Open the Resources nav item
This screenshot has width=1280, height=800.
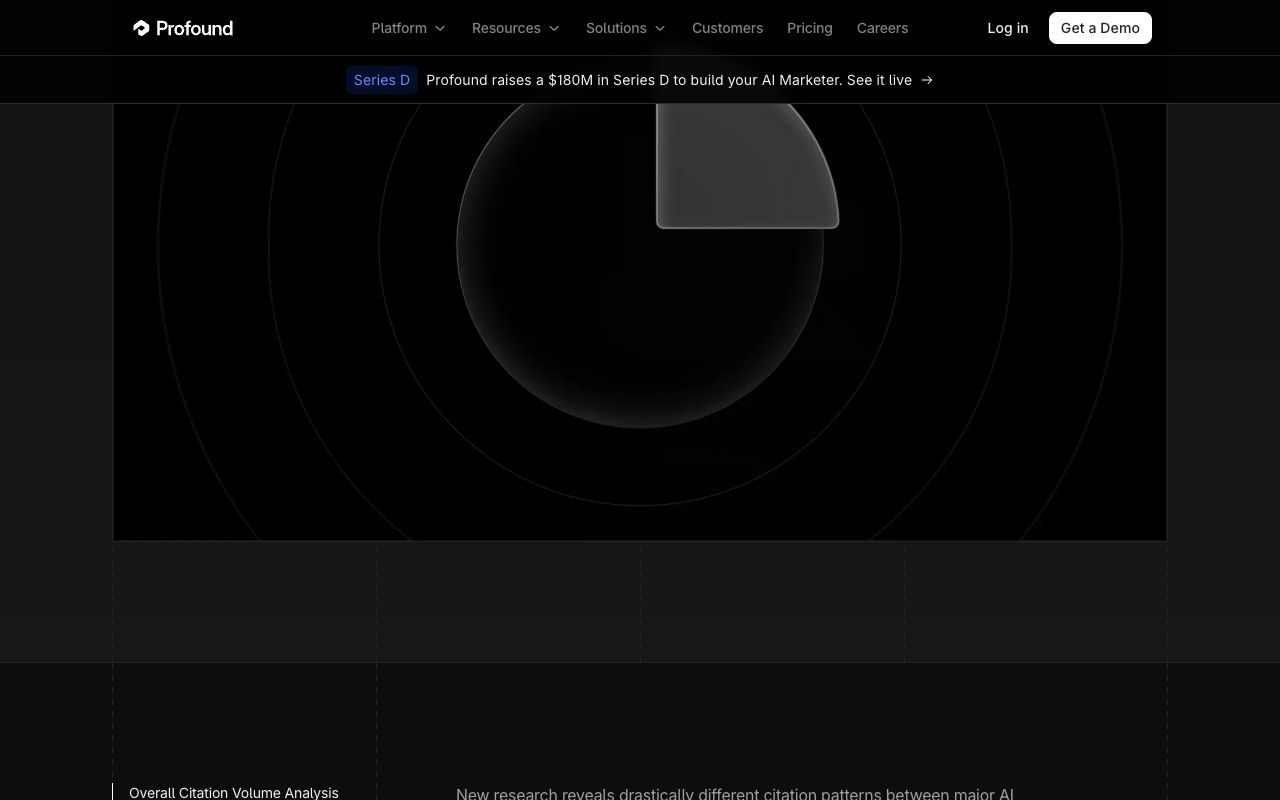[506, 28]
